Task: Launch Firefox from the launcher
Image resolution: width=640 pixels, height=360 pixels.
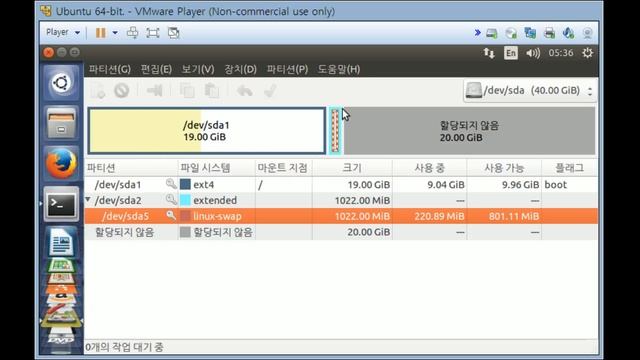Action: pos(61,163)
